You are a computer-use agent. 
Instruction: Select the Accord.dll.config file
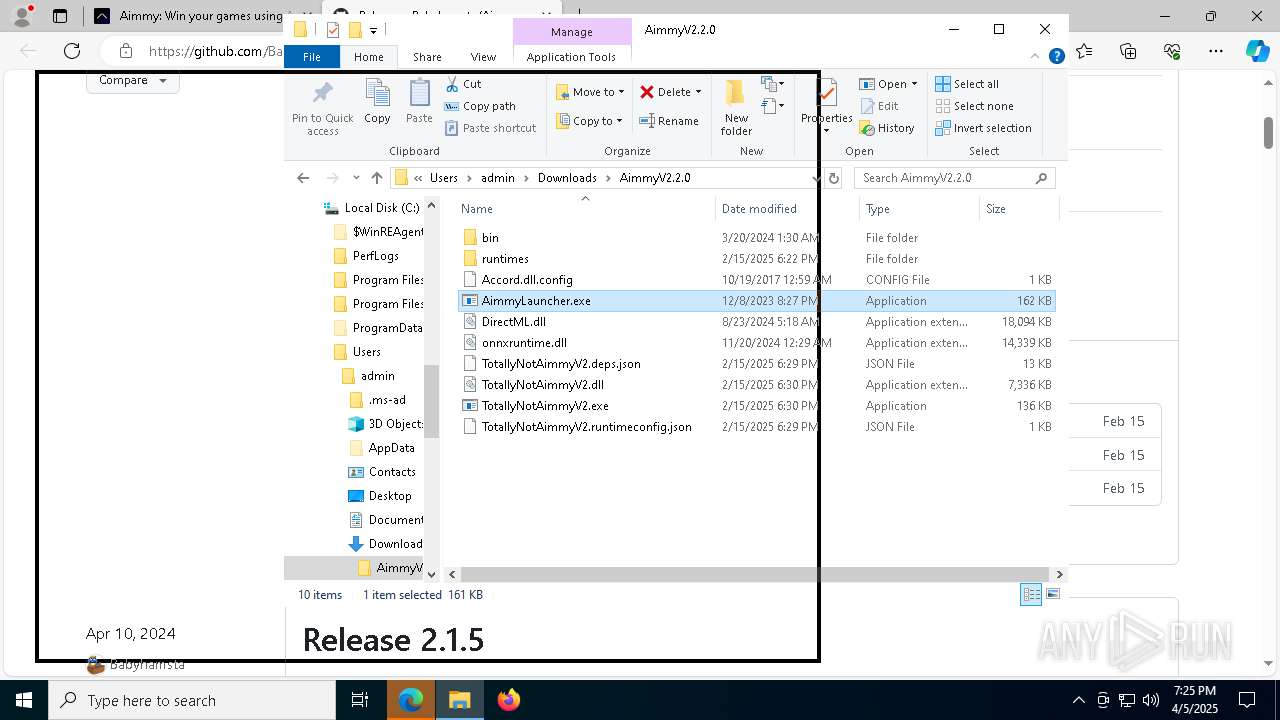[x=756, y=280]
